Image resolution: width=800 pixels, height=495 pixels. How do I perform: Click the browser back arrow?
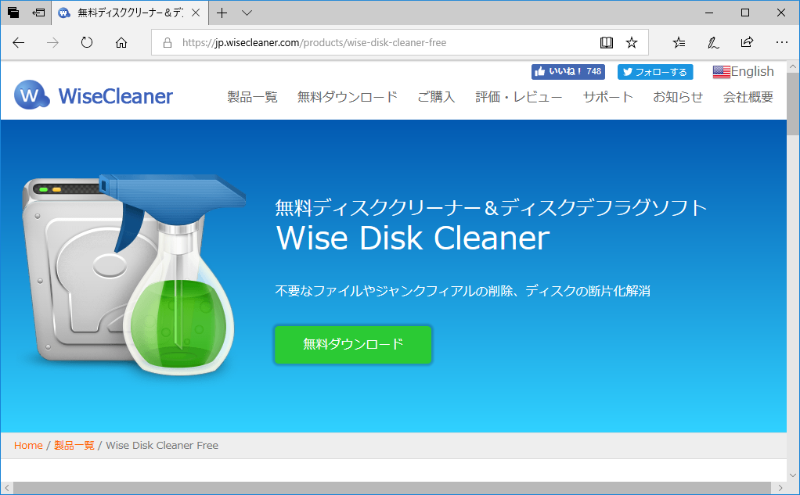pyautogui.click(x=18, y=42)
